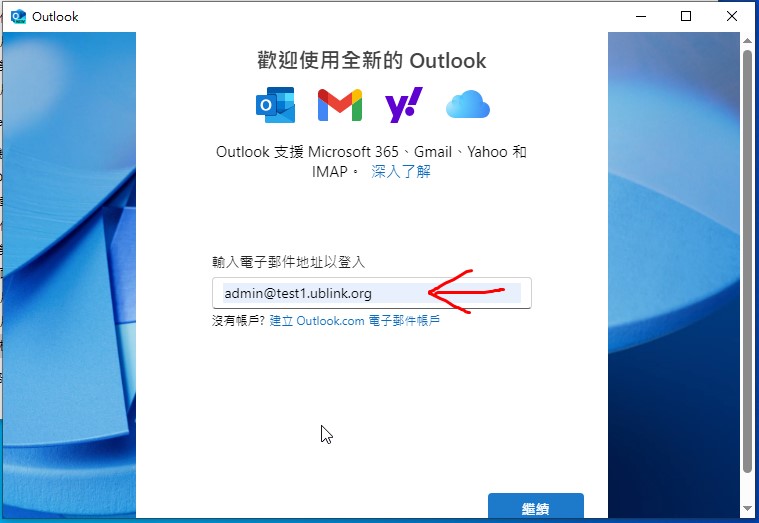Image resolution: width=759 pixels, height=523 pixels.
Task: Minimize the Outlook window
Action: coord(641,16)
